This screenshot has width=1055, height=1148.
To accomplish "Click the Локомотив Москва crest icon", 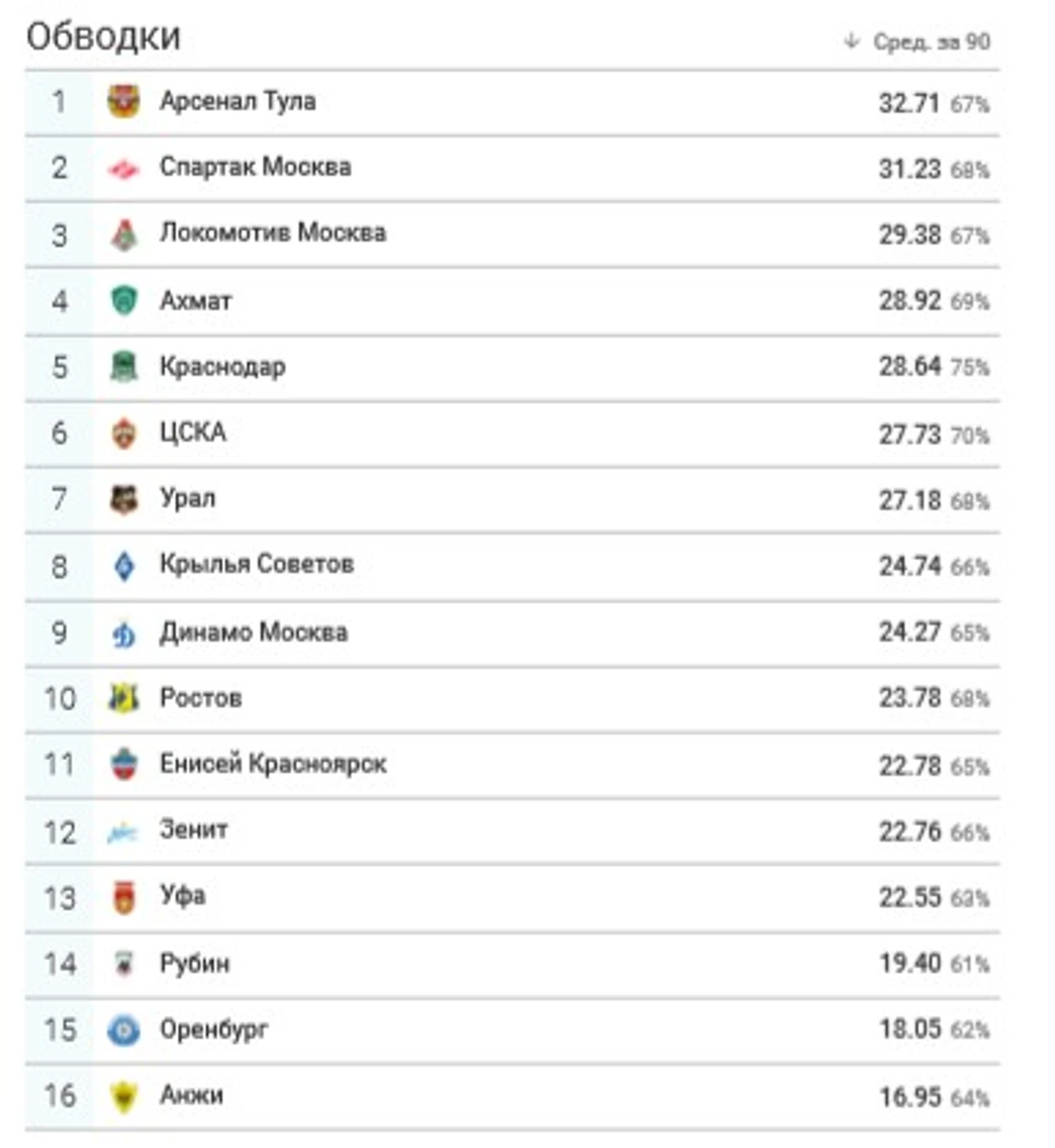I will pos(124,236).
